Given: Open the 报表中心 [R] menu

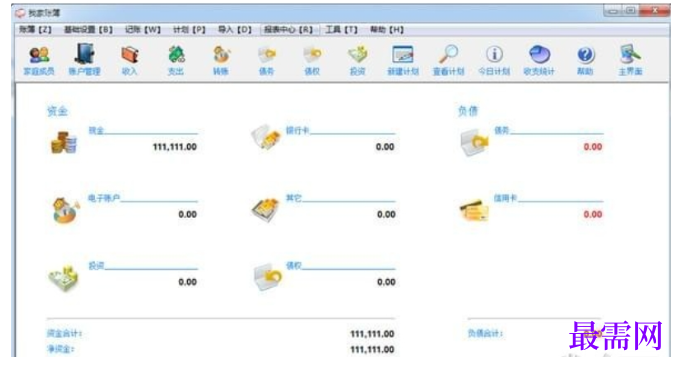Looking at the screenshot, I should 288,30.
